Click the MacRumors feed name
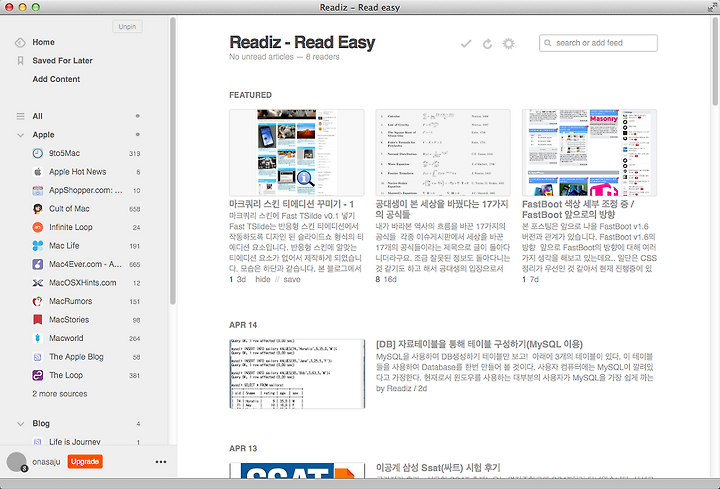Image resolution: width=720 pixels, height=489 pixels. [71, 301]
